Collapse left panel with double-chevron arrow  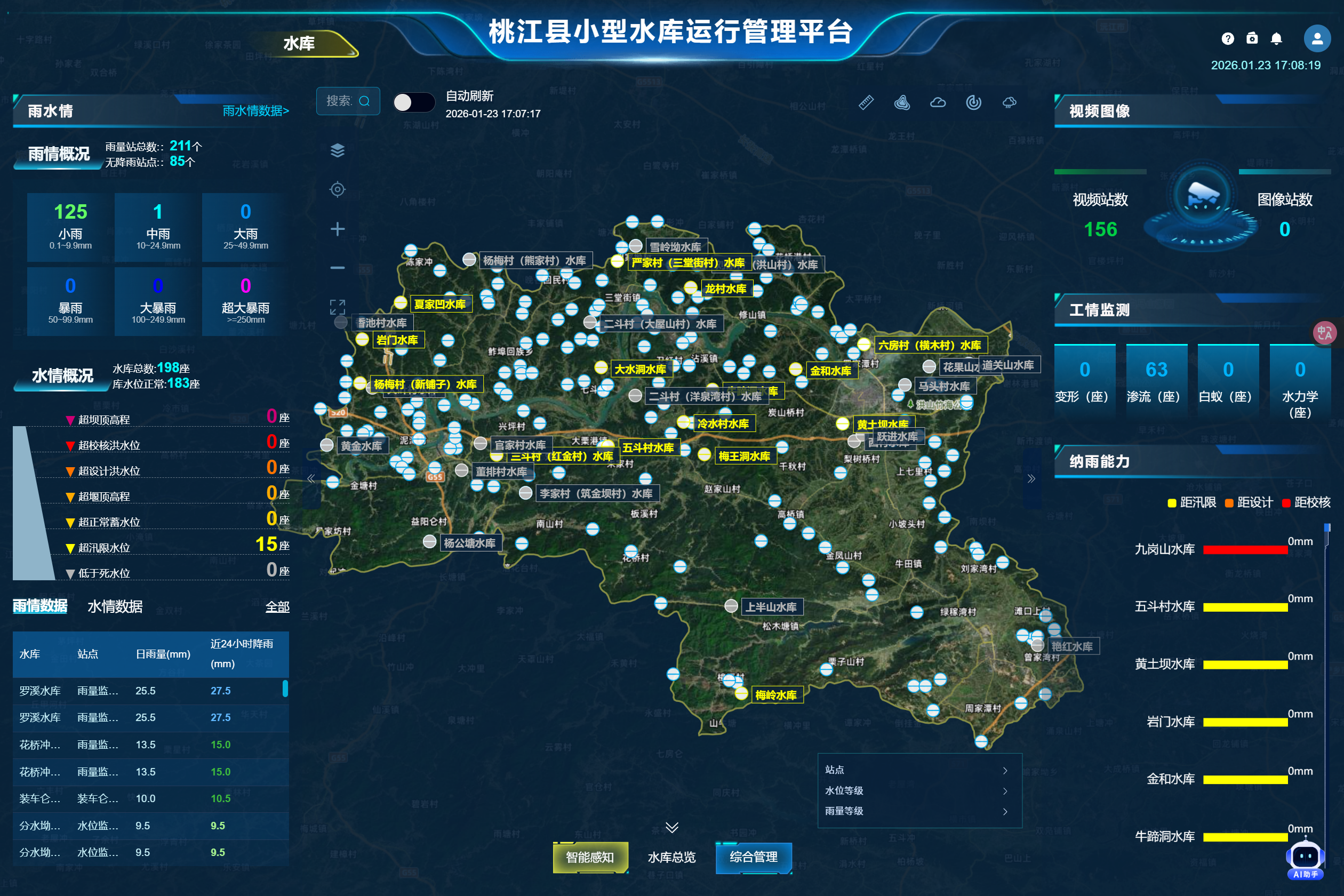(311, 479)
